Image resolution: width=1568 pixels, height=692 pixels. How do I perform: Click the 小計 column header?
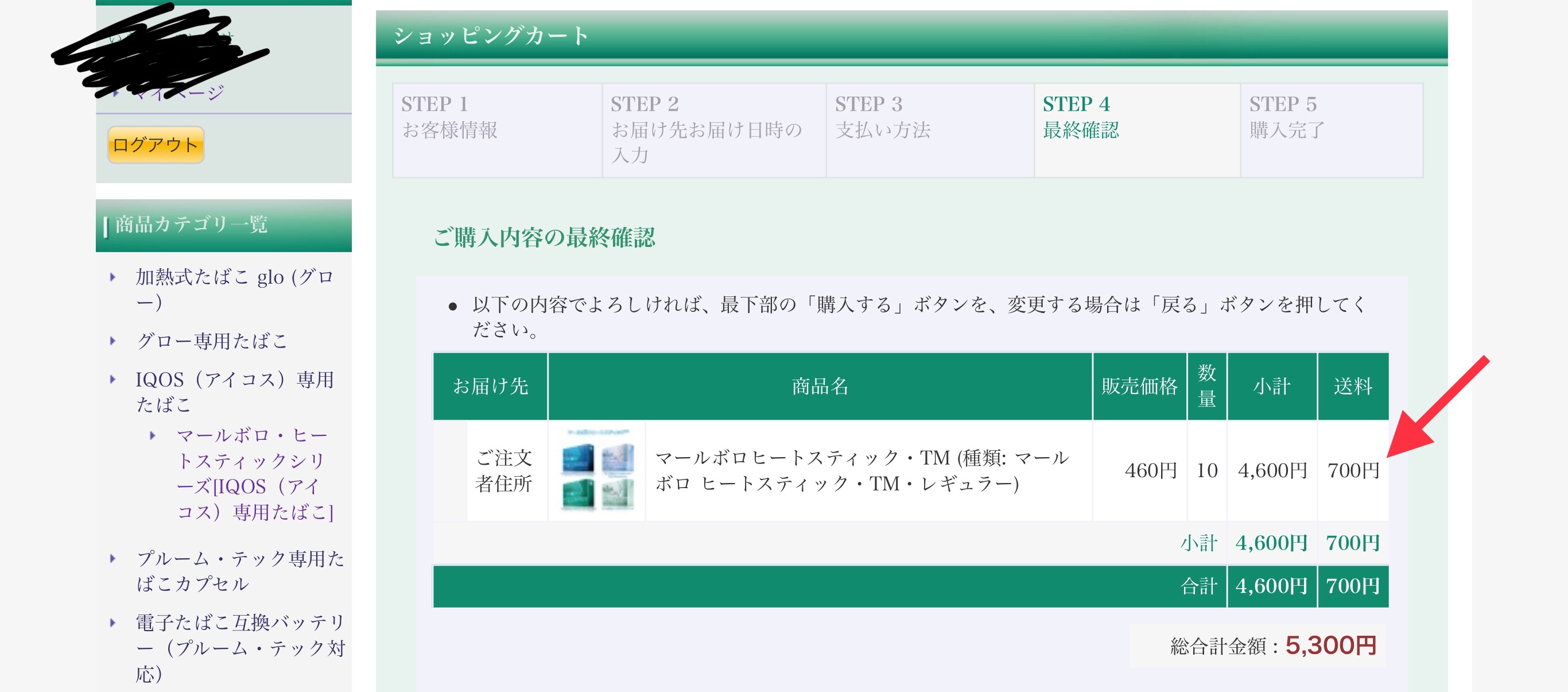pyautogui.click(x=1272, y=386)
